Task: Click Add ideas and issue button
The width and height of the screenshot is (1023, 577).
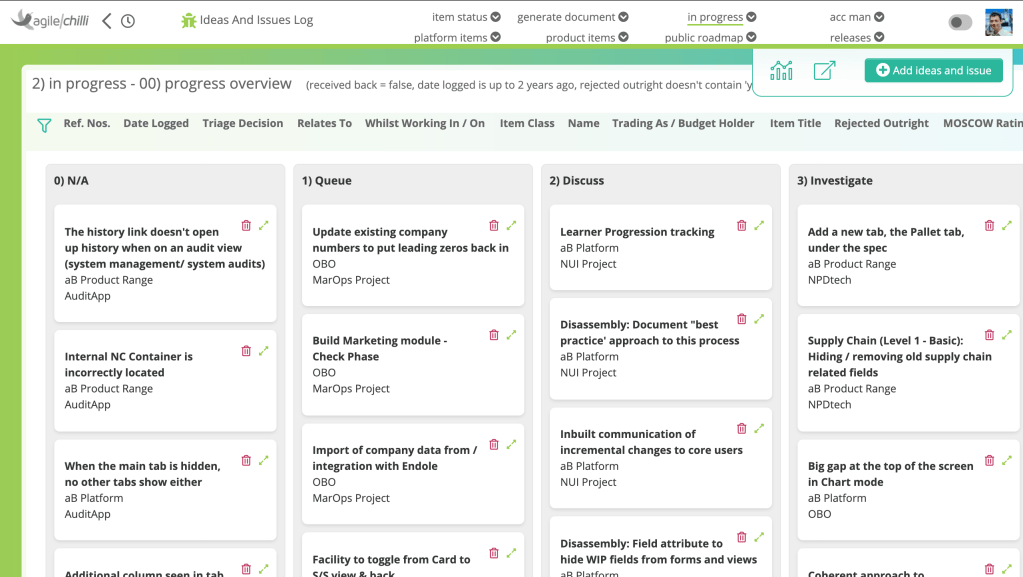Action: coord(933,70)
